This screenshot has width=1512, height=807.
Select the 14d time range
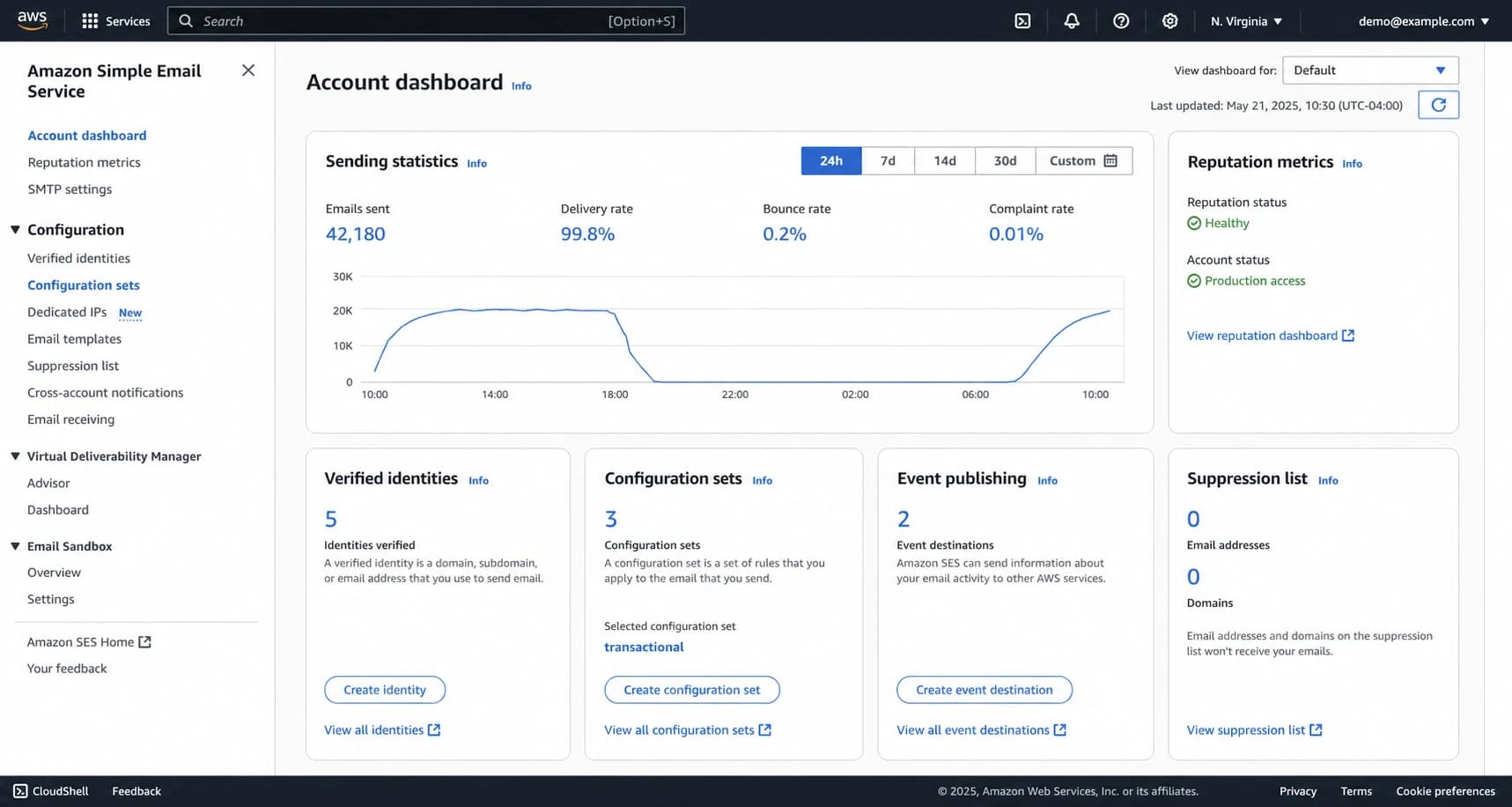pos(945,161)
